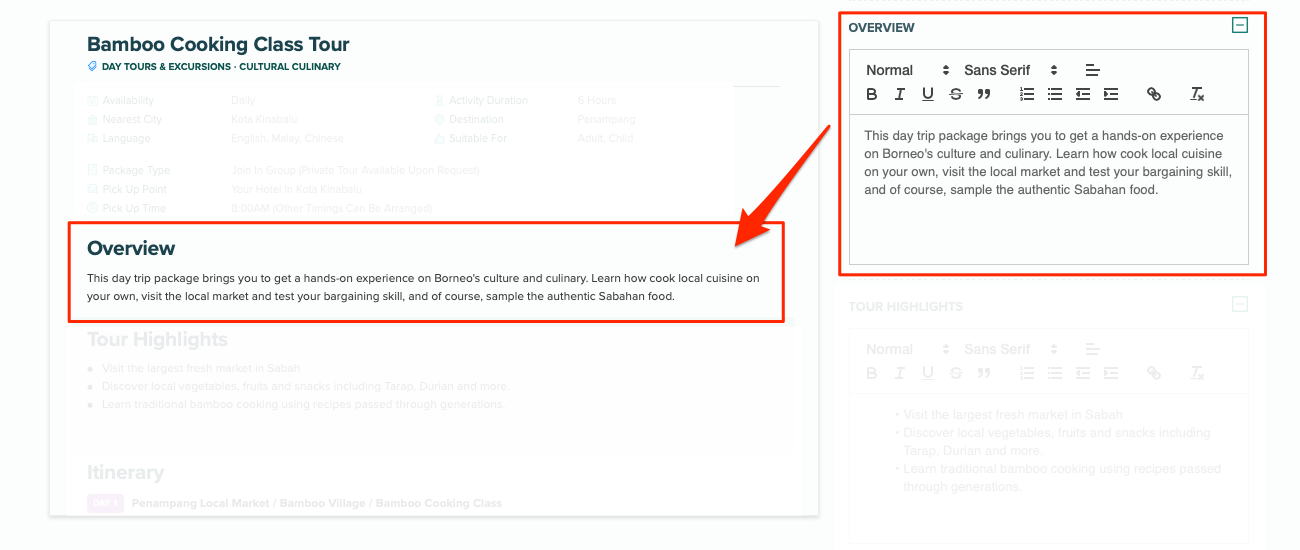Open Sans Serif dropdown in Tour Highlights editor

[x=1010, y=349]
